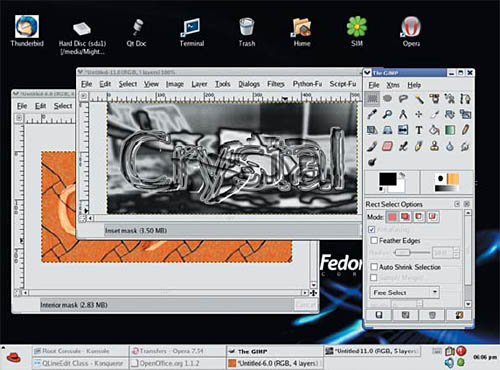500x370 pixels.
Task: Toggle Auto Shrink Selection checkbox
Action: (374, 267)
